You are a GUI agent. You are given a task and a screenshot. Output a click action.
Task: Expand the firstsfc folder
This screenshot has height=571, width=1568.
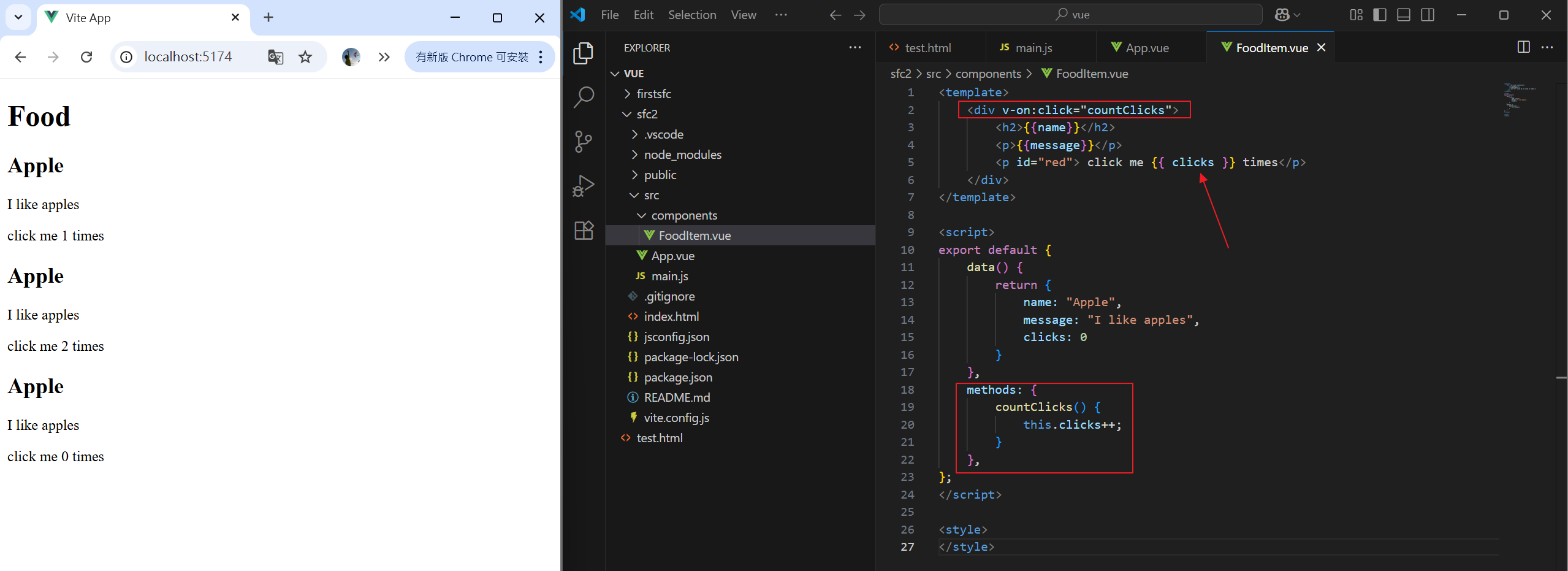click(653, 94)
